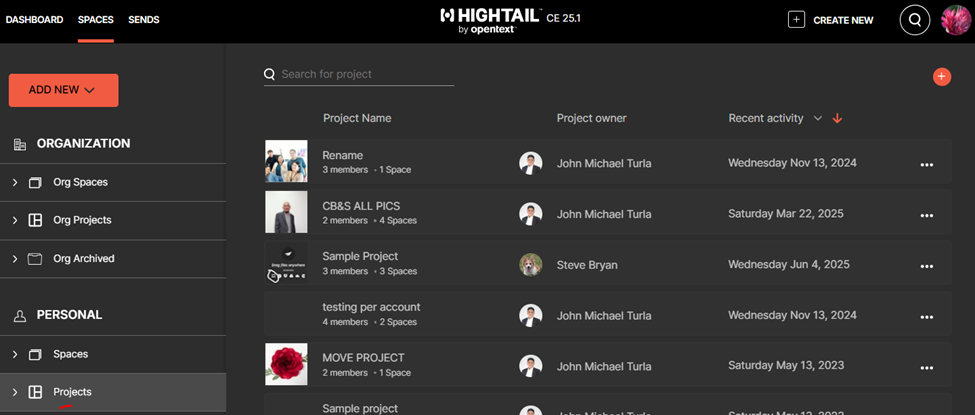Open the Recent activity sort dropdown chevron
Screen dimensions: 975x415
(x=818, y=119)
